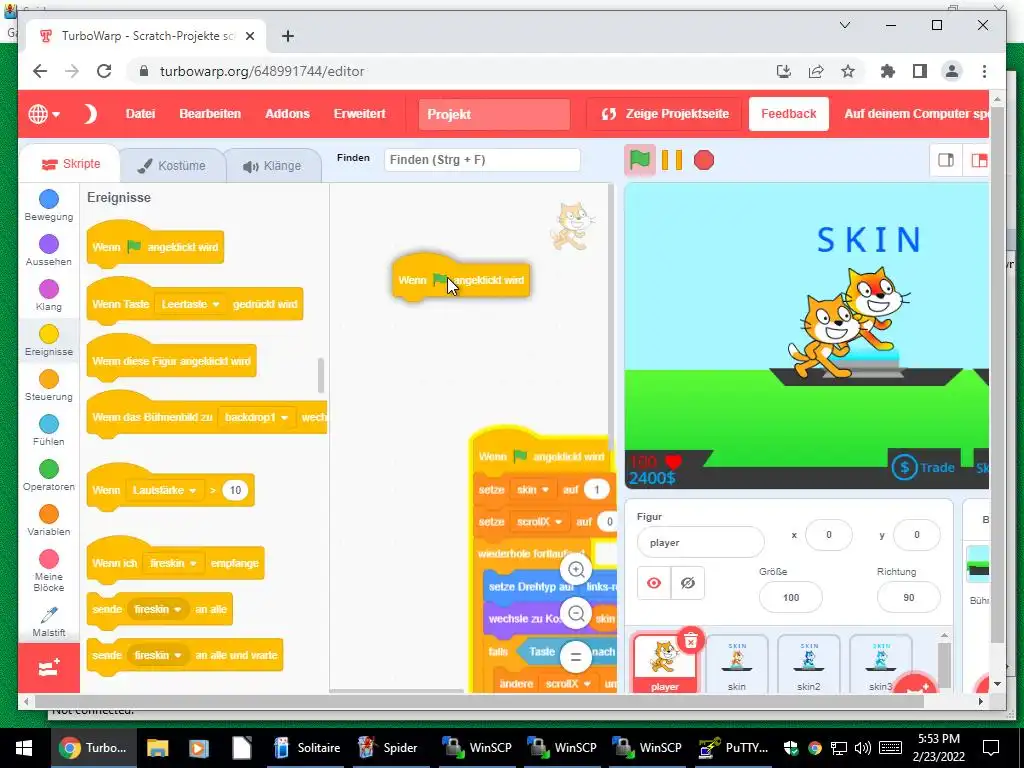Open the language globe menu
This screenshot has height=768, width=1024.
44,114
